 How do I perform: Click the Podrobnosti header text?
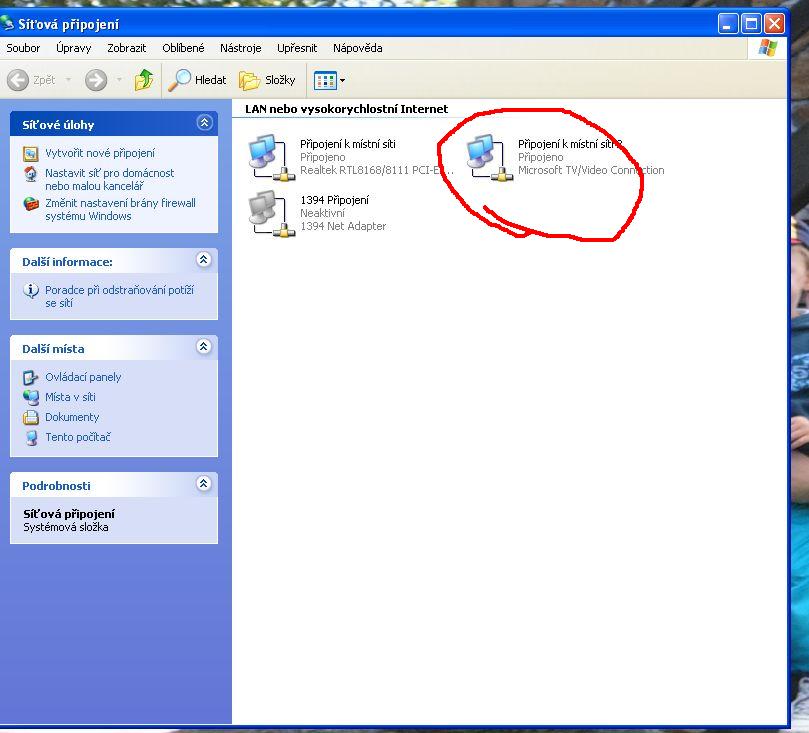56,486
